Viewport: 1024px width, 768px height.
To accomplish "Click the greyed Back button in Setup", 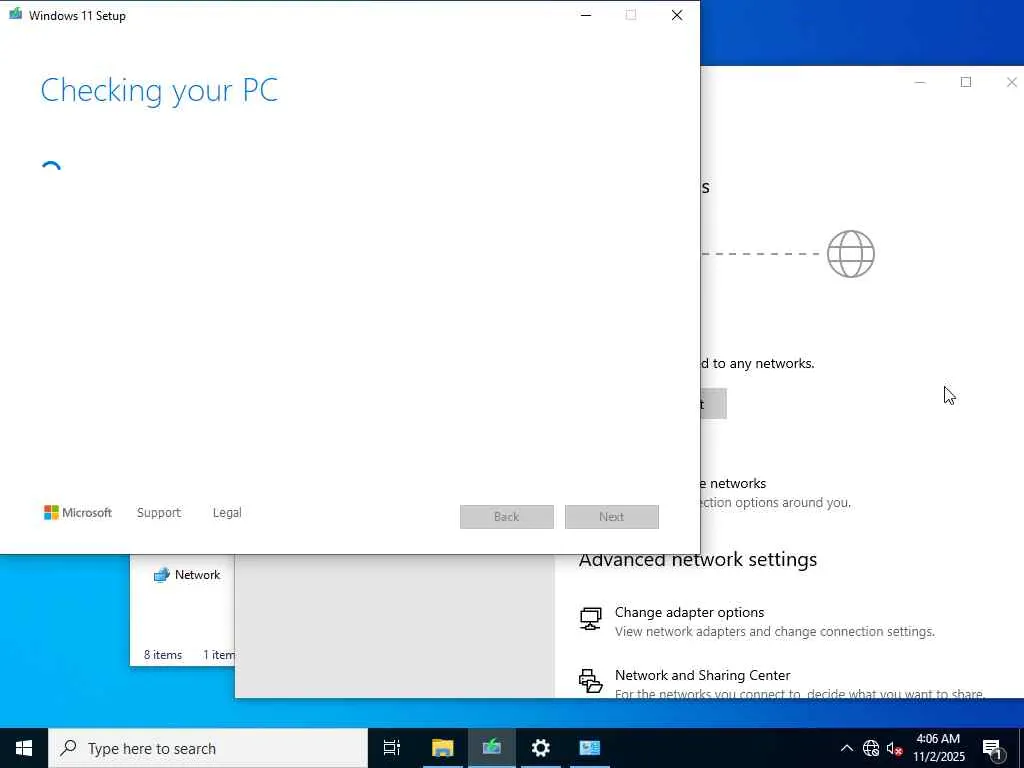I will tap(507, 517).
